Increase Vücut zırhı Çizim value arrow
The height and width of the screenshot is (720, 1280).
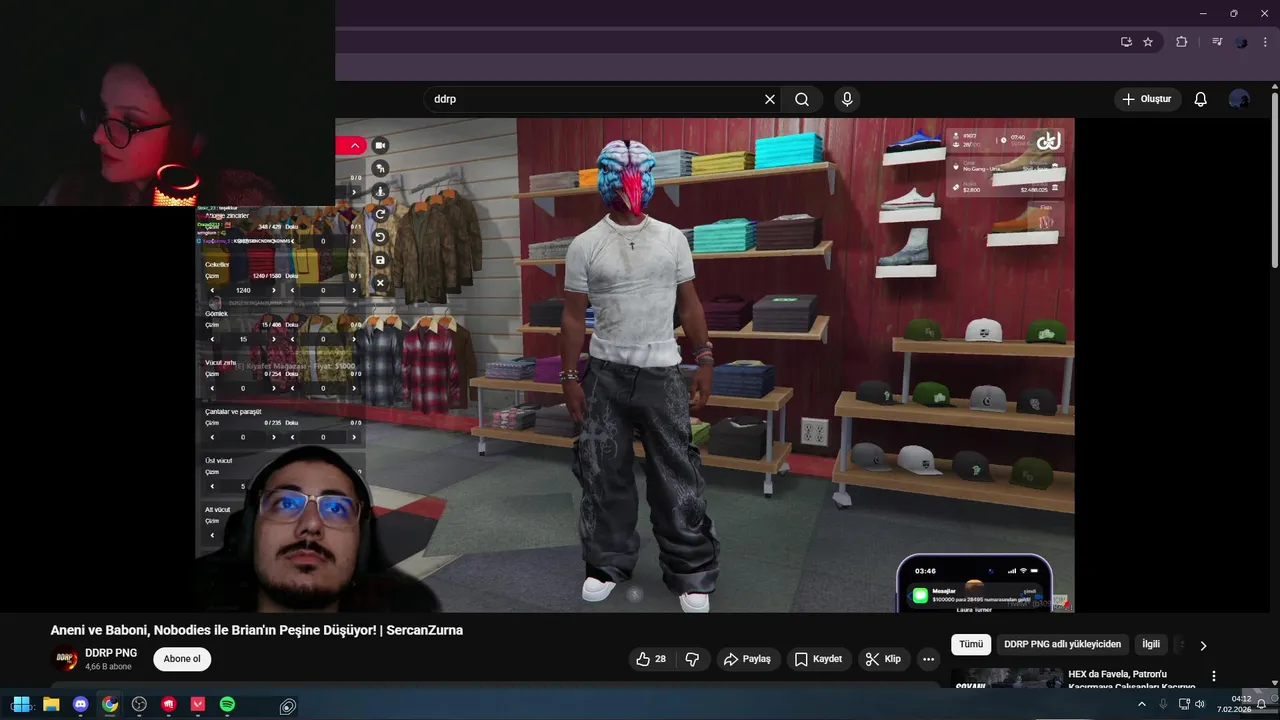click(274, 388)
